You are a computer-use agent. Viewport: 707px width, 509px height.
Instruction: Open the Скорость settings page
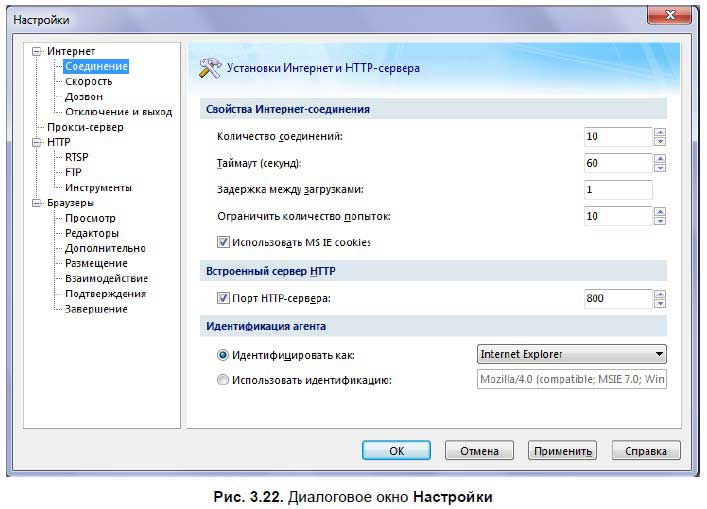click(88, 82)
